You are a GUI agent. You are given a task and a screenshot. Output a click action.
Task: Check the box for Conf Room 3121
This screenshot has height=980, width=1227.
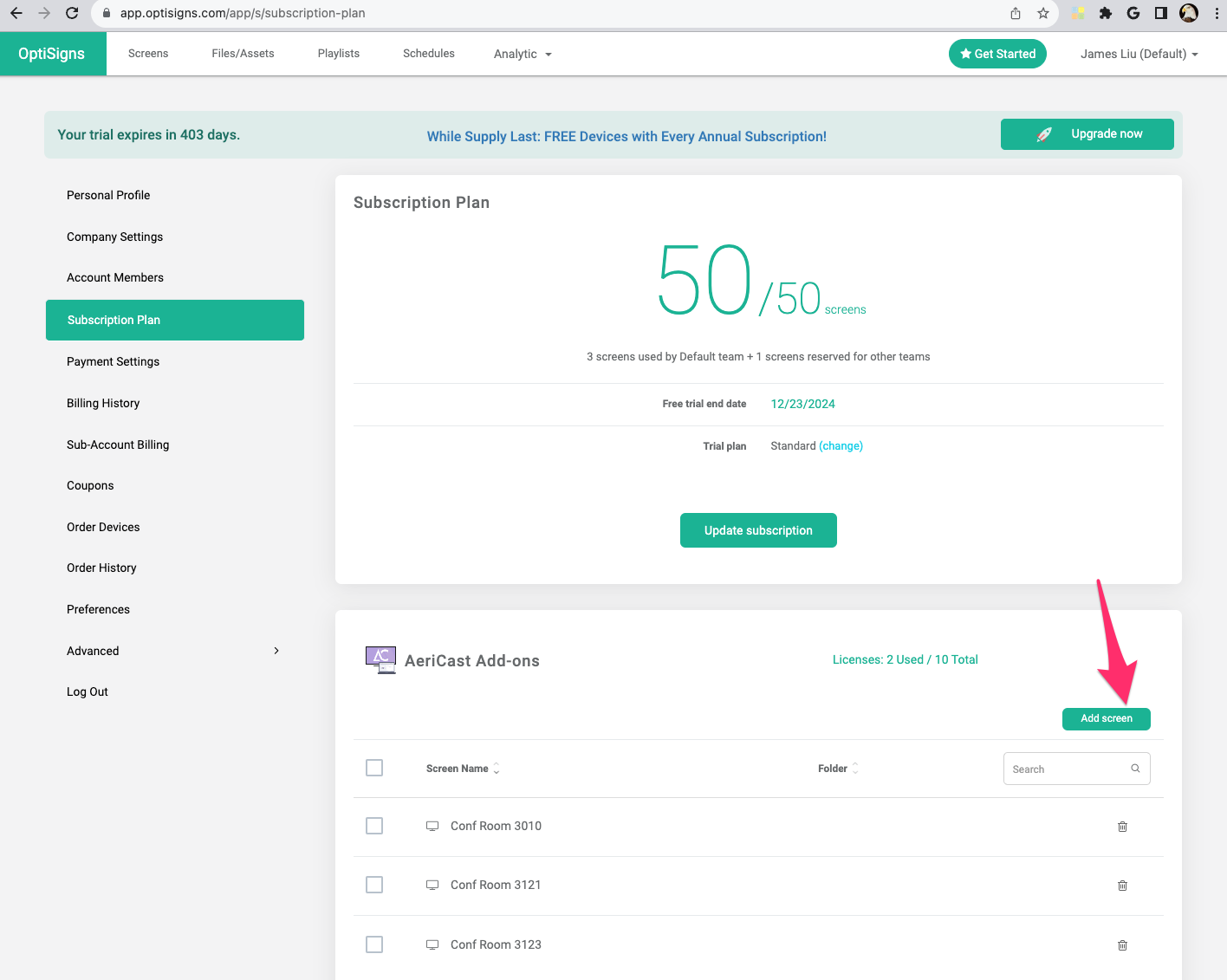click(x=374, y=885)
